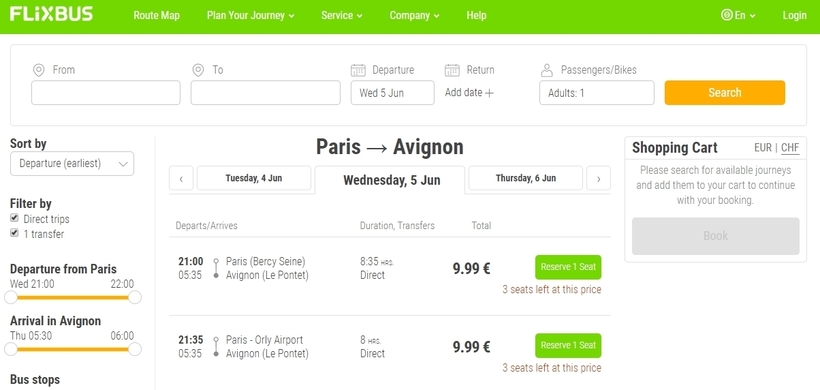Open Route Map from the navigation
This screenshot has width=820, height=390.
(x=156, y=15)
